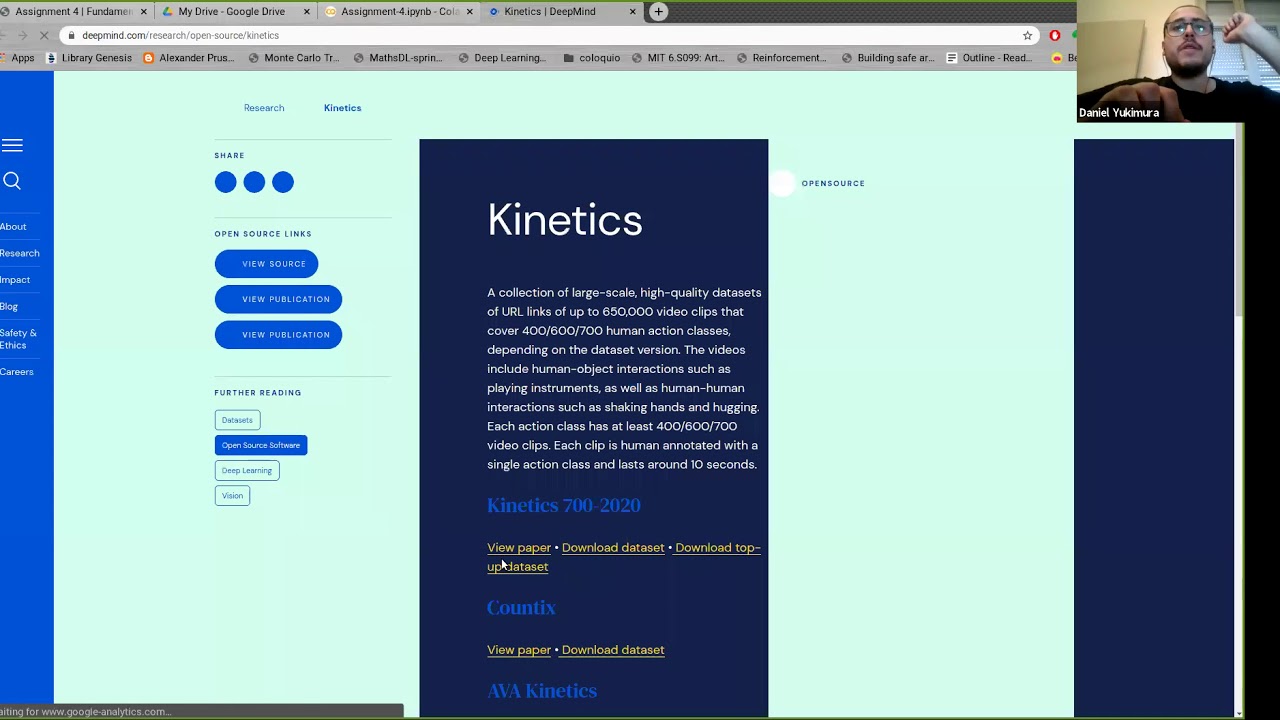Open the Monte Carlo Tr... bookmark
This screenshot has width=1280, height=720.
pyautogui.click(x=293, y=58)
